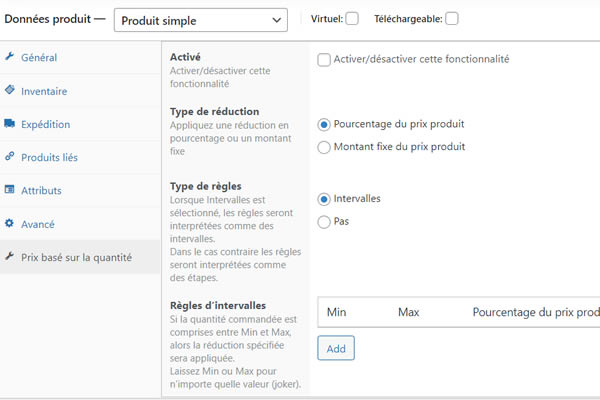
Task: Tick the Téléchargeable checkbox
Action: [452, 18]
